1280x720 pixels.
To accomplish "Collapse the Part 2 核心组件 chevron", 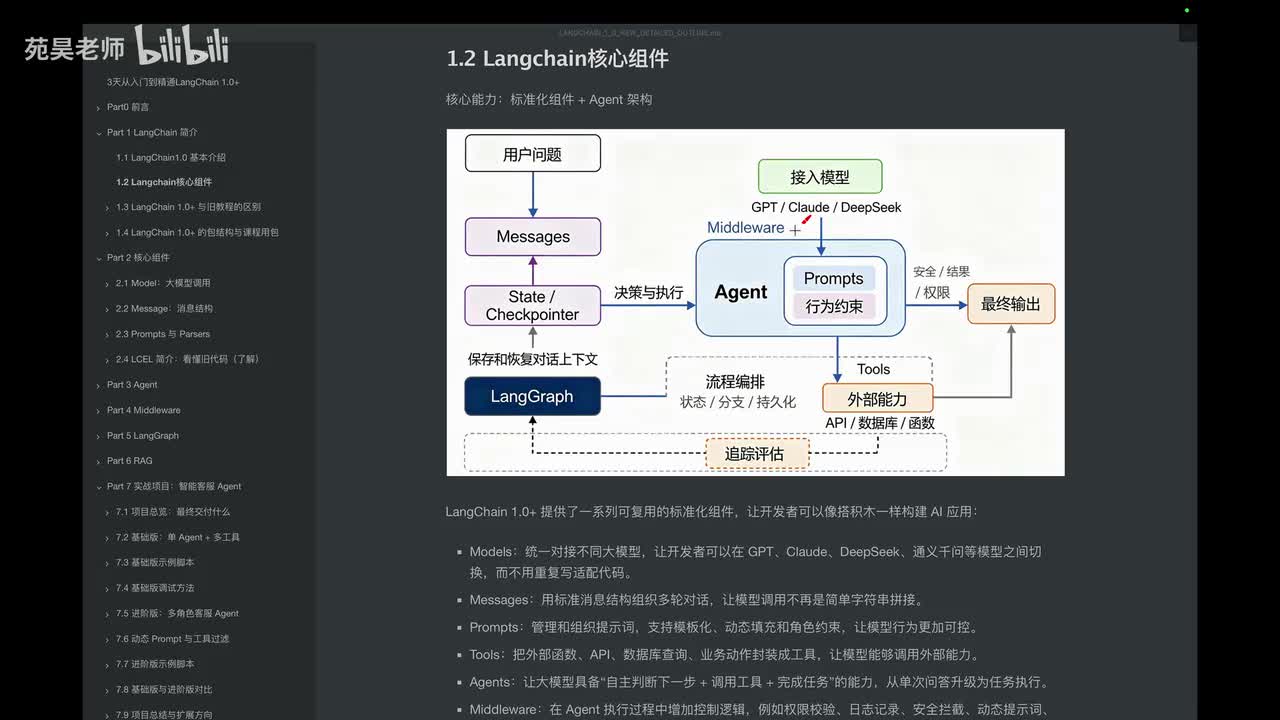I will tap(98, 258).
